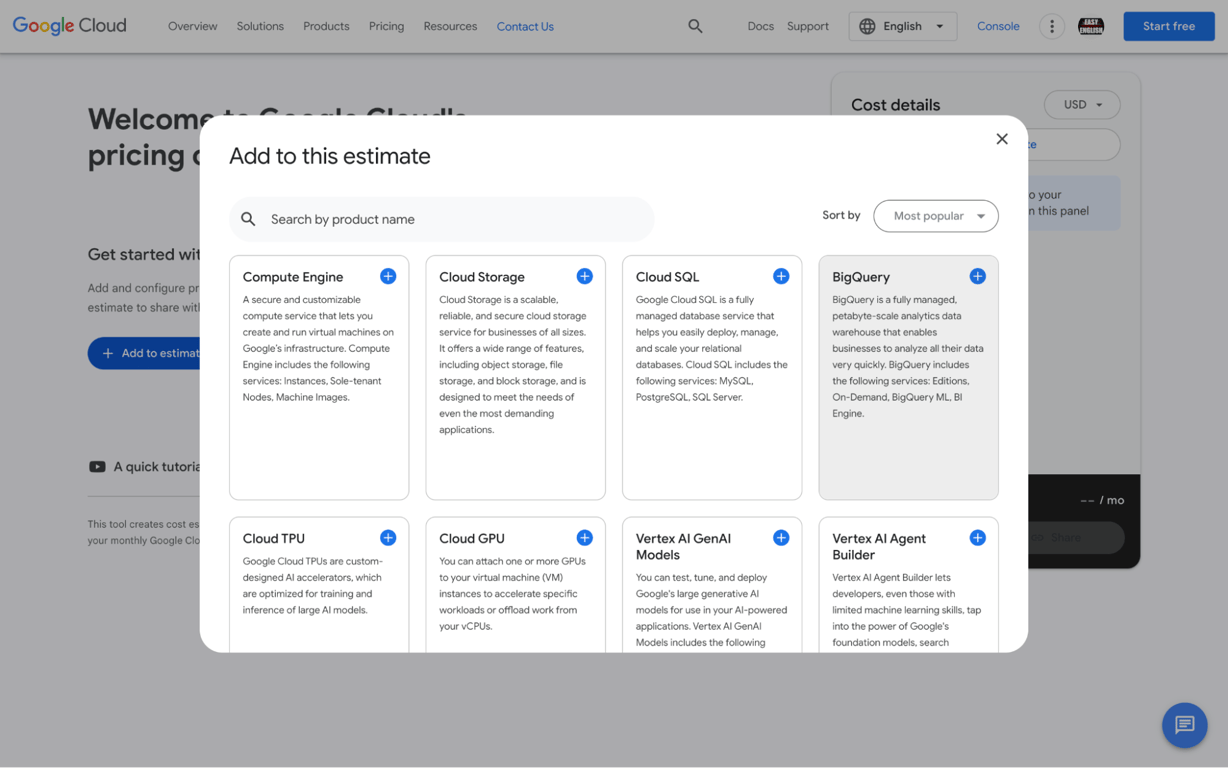Add Vertex AI Agent Builder plus icon
The width and height of the screenshot is (1228, 768).
(x=978, y=538)
